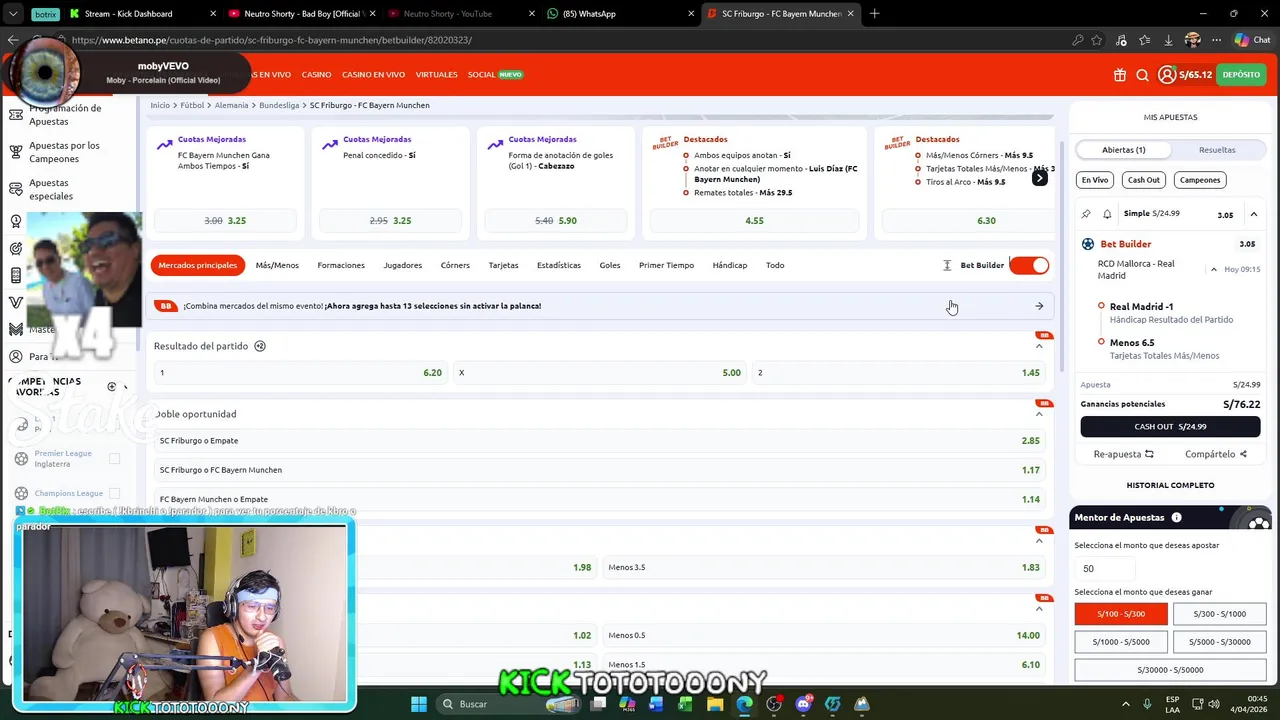Open the Windows Start menu
Viewport: 1280px width, 720px height.
pos(418,704)
